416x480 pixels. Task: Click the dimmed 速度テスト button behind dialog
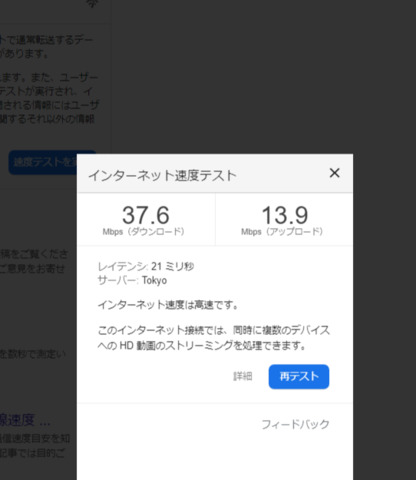coord(43,162)
